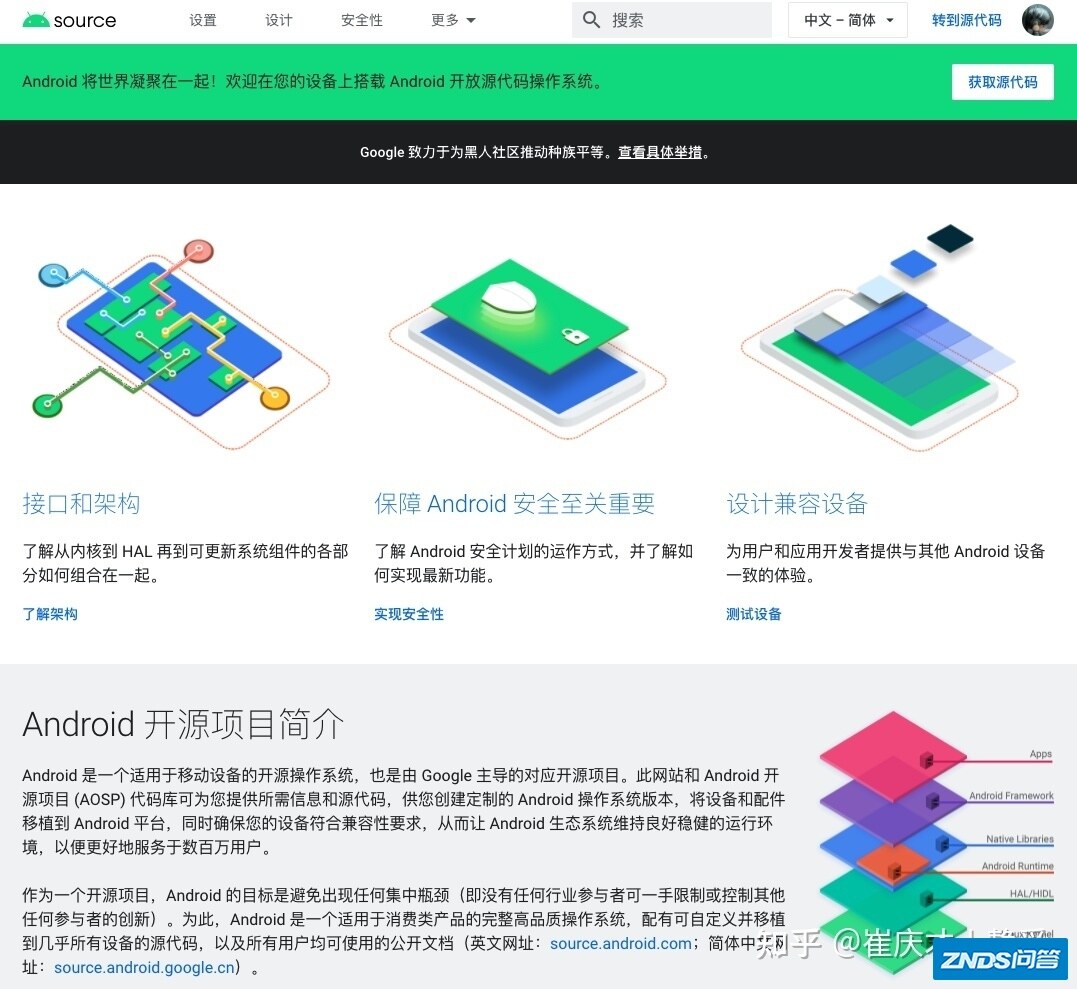This screenshot has height=989, width=1077.
Task: Open the 保障 Android 安全至关重要 heading
Action: [x=514, y=503]
